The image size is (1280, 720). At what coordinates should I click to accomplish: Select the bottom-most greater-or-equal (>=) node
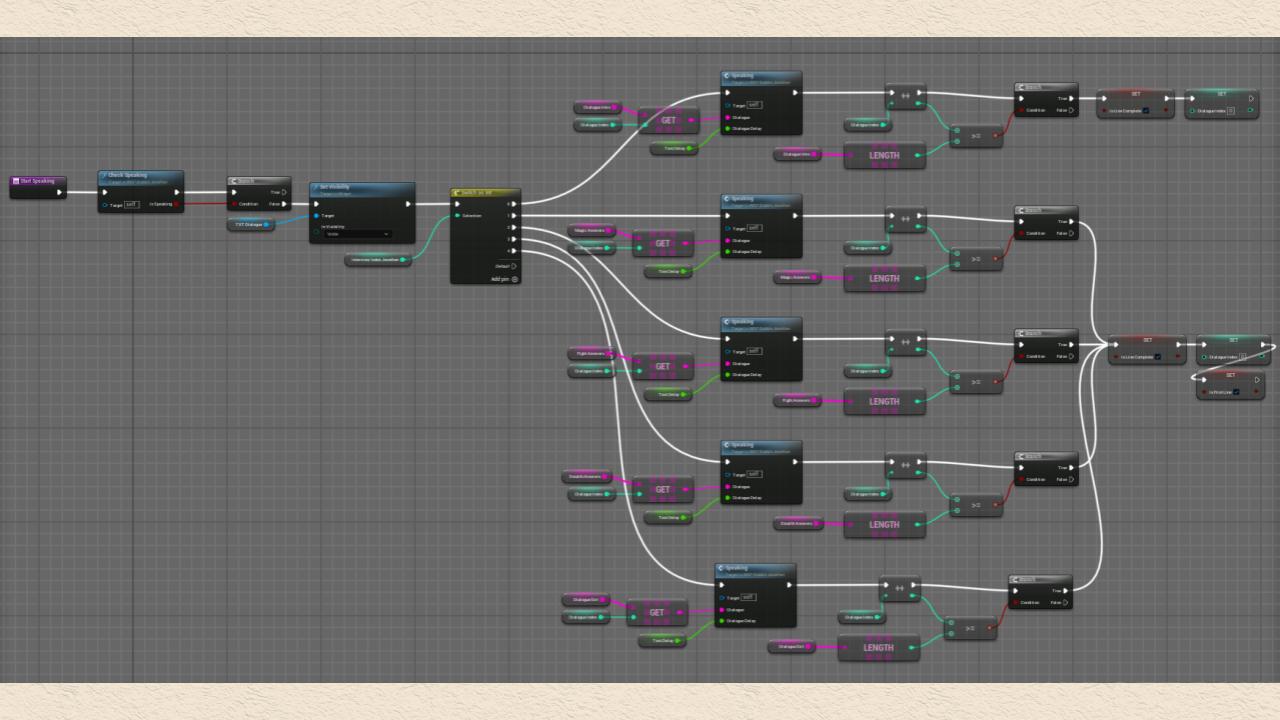pyautogui.click(x=970, y=628)
